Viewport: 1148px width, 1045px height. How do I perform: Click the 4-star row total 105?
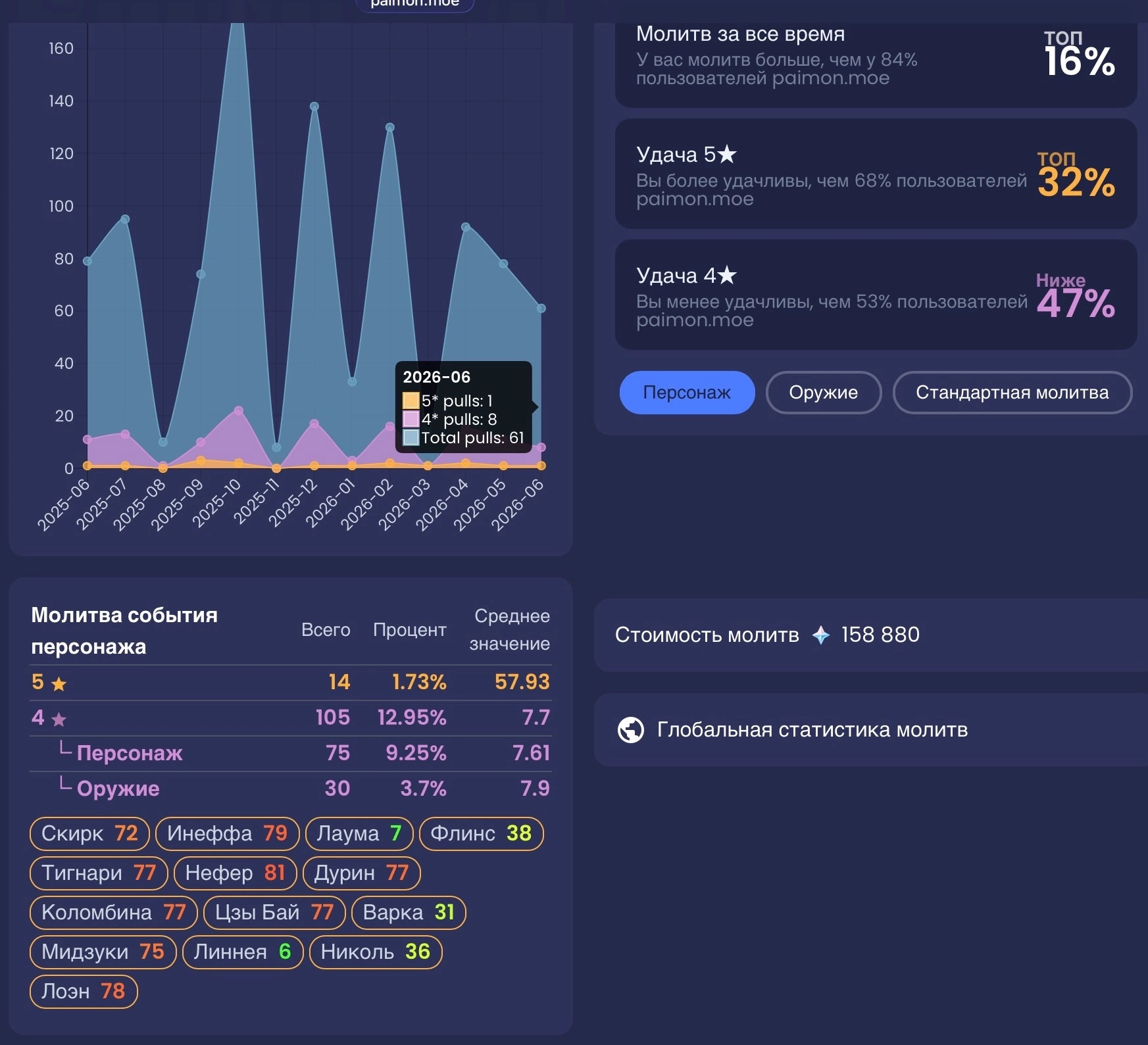tap(333, 717)
